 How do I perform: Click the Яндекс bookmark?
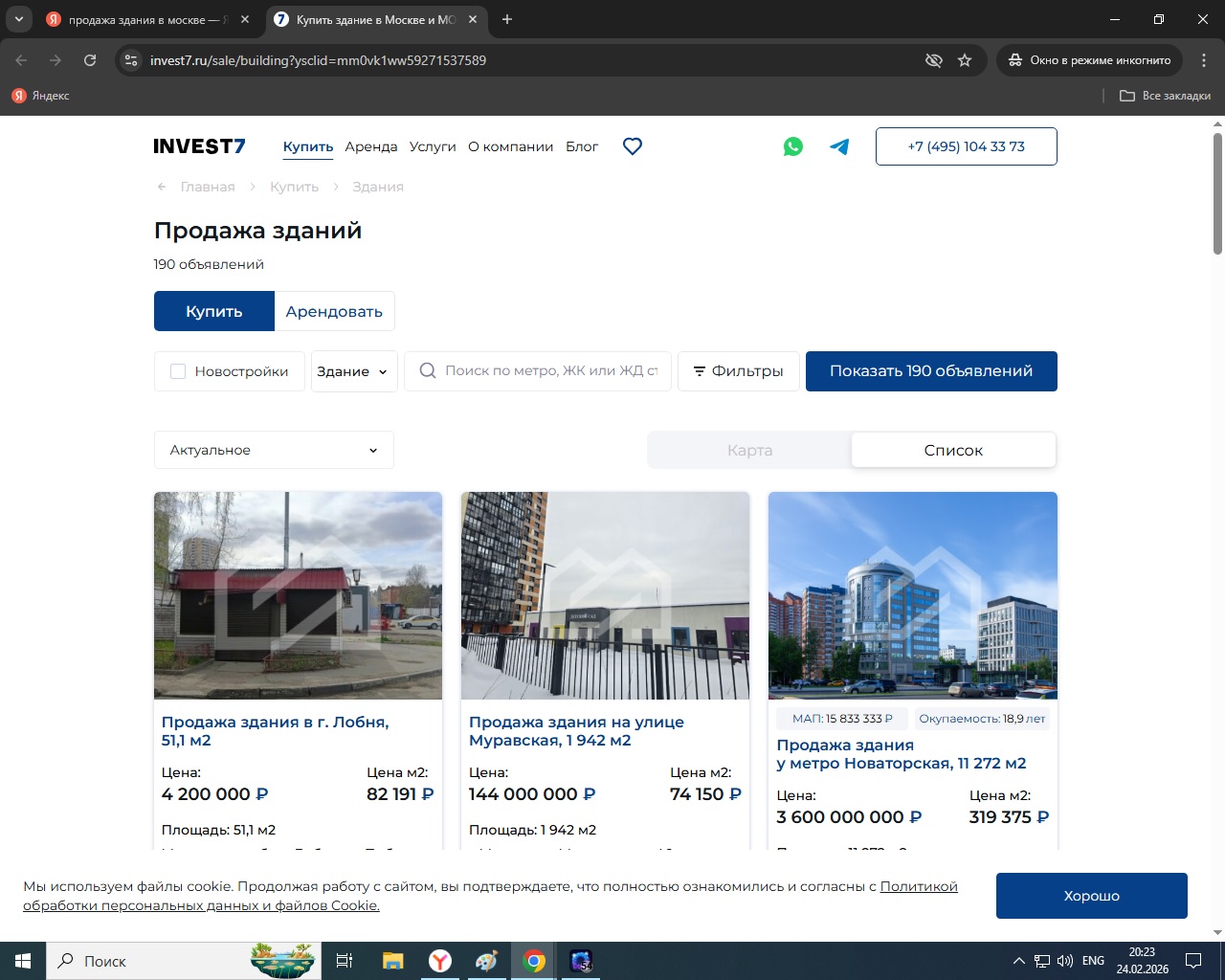click(40, 96)
